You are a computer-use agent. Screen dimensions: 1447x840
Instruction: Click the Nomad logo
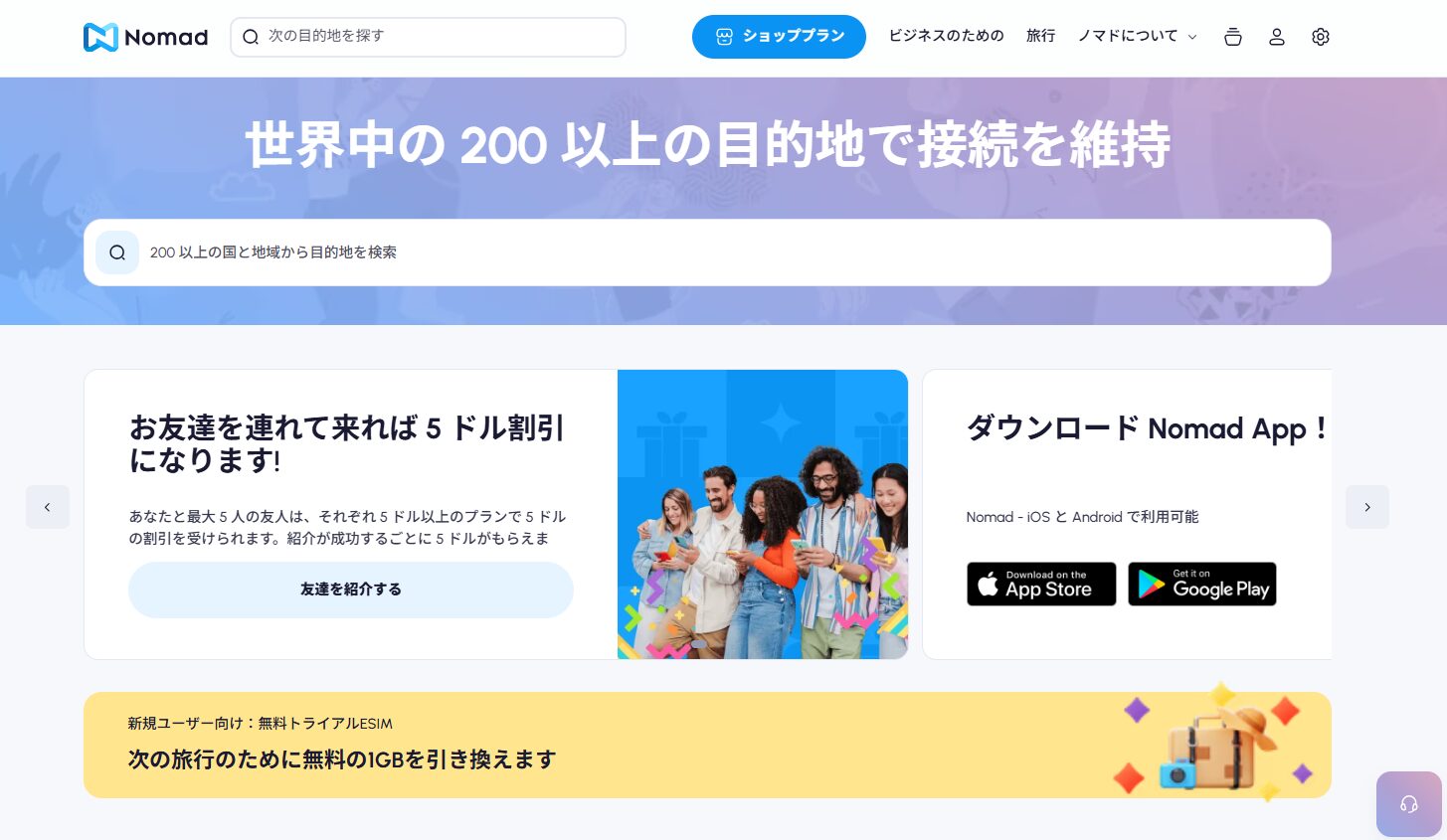[146, 37]
